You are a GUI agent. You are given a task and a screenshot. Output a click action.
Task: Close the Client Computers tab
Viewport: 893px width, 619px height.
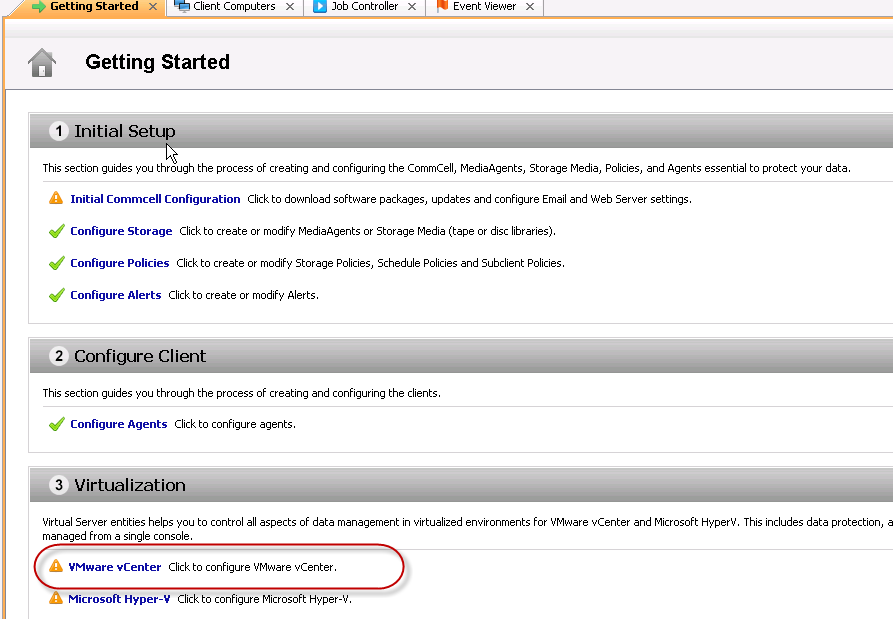point(290,7)
